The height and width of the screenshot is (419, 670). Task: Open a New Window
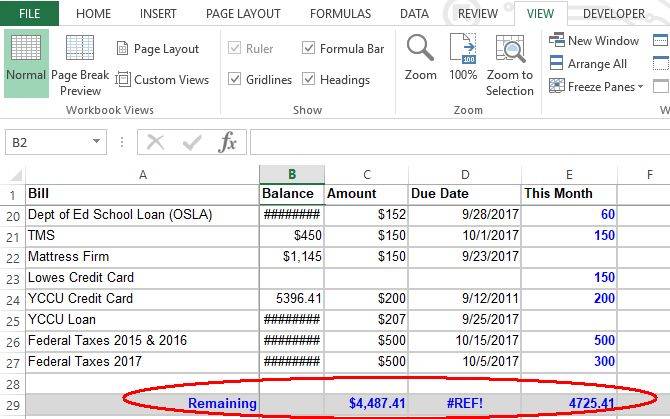pyautogui.click(x=594, y=41)
